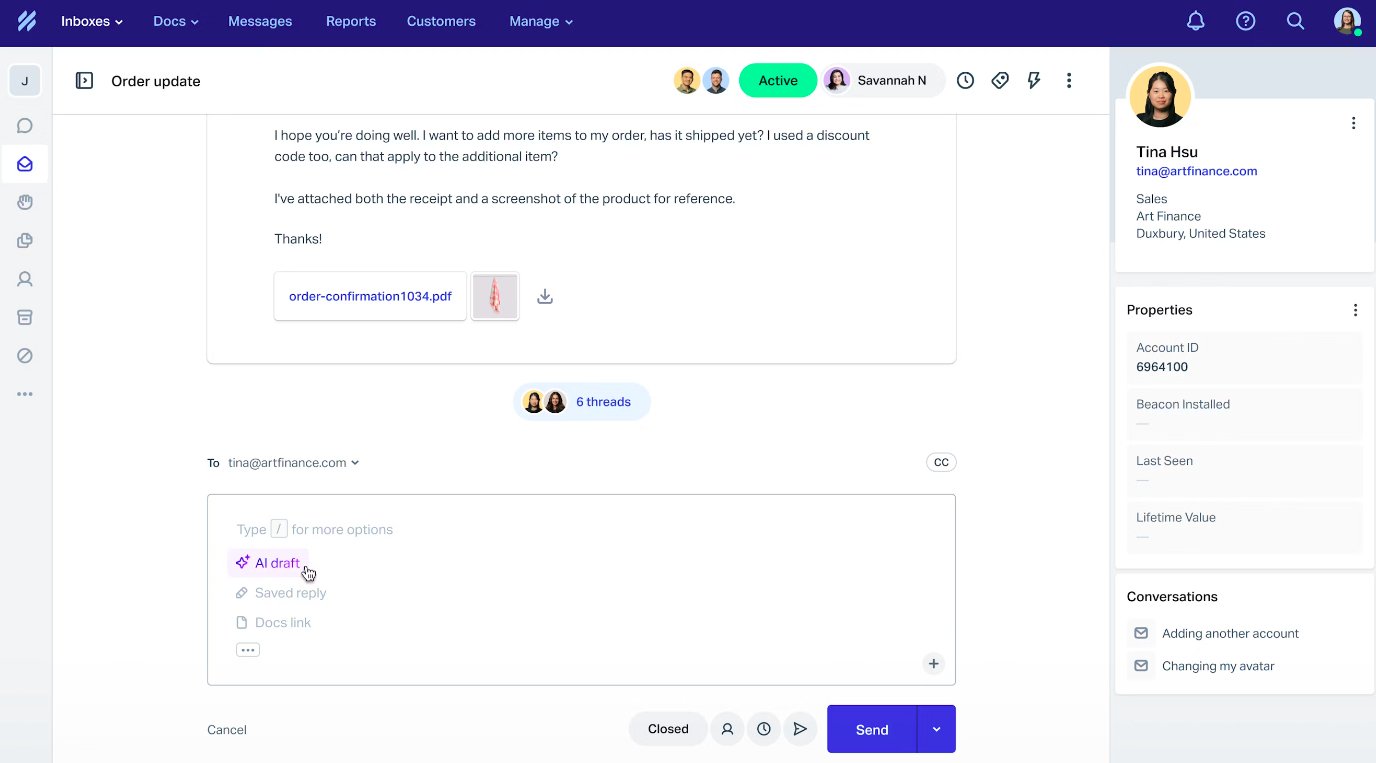Toggle assignee by clicking Savannah N chip
Viewport: 1376px width, 763px height.
(882, 80)
